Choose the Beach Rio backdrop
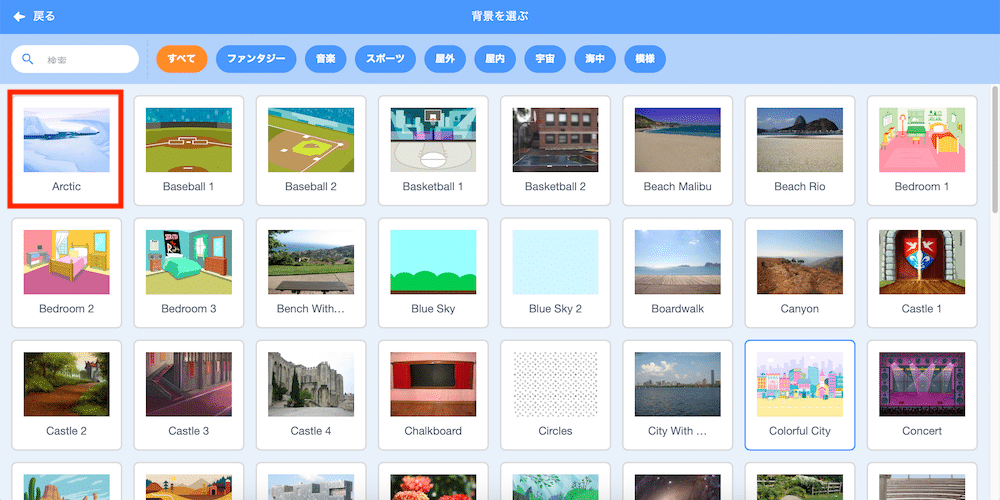This screenshot has width=1000, height=500. [x=800, y=151]
